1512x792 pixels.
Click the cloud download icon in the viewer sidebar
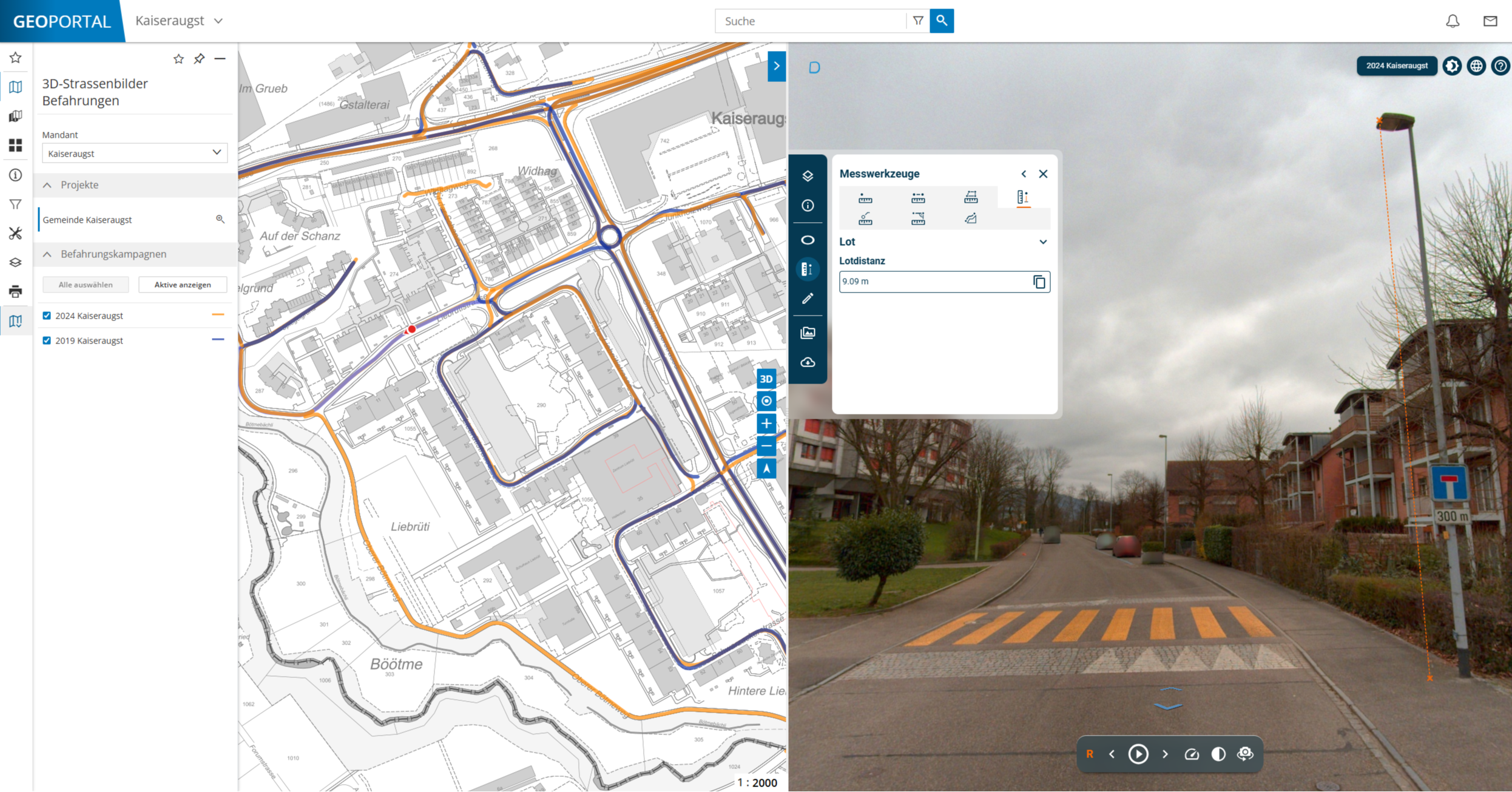pos(808,362)
